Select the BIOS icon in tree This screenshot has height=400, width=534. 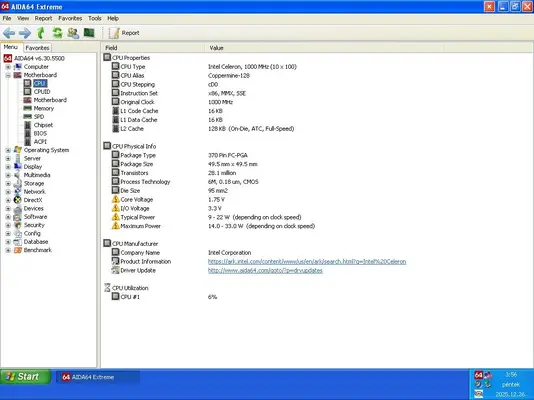[28, 133]
